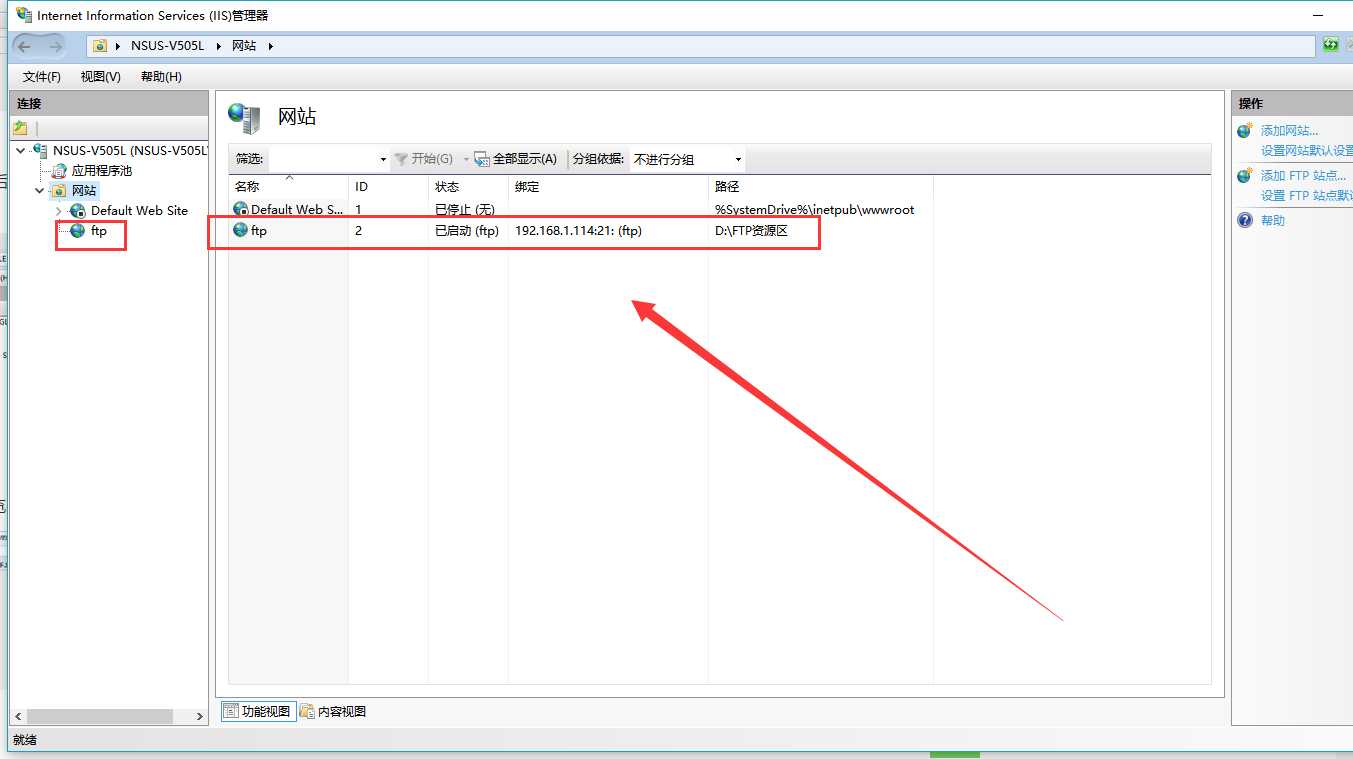Click the ftp site globe icon in tree

78,231
